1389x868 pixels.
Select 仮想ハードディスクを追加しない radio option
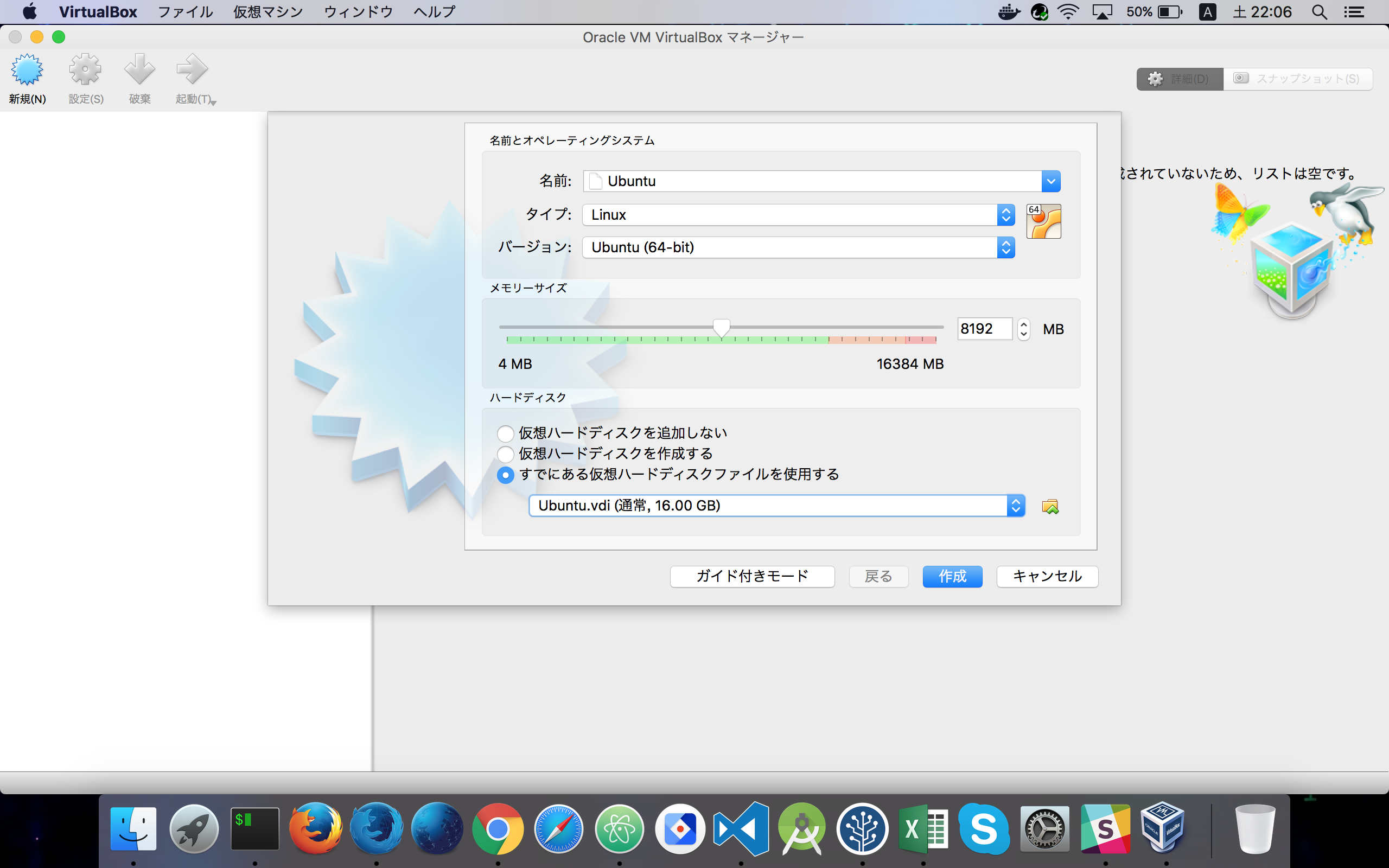[505, 433]
